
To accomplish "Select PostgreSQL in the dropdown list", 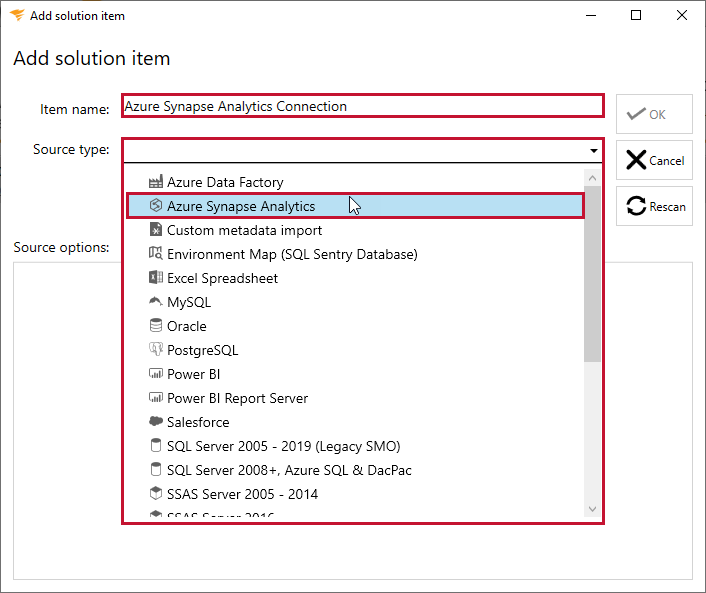I will 355,350.
